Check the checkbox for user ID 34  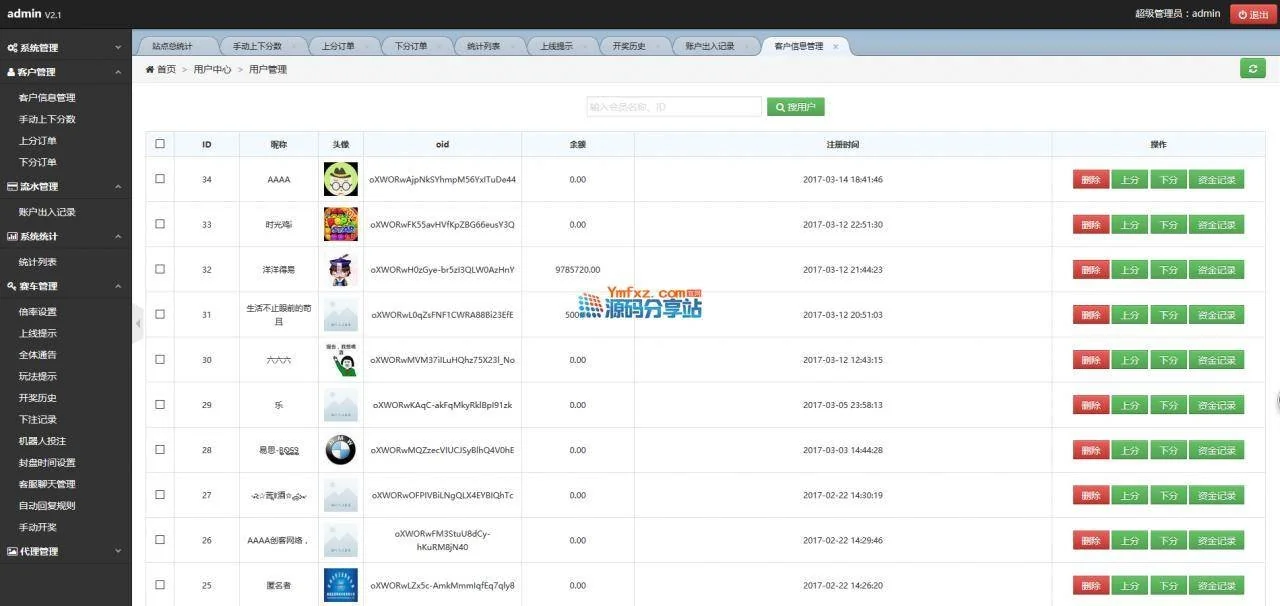point(160,179)
